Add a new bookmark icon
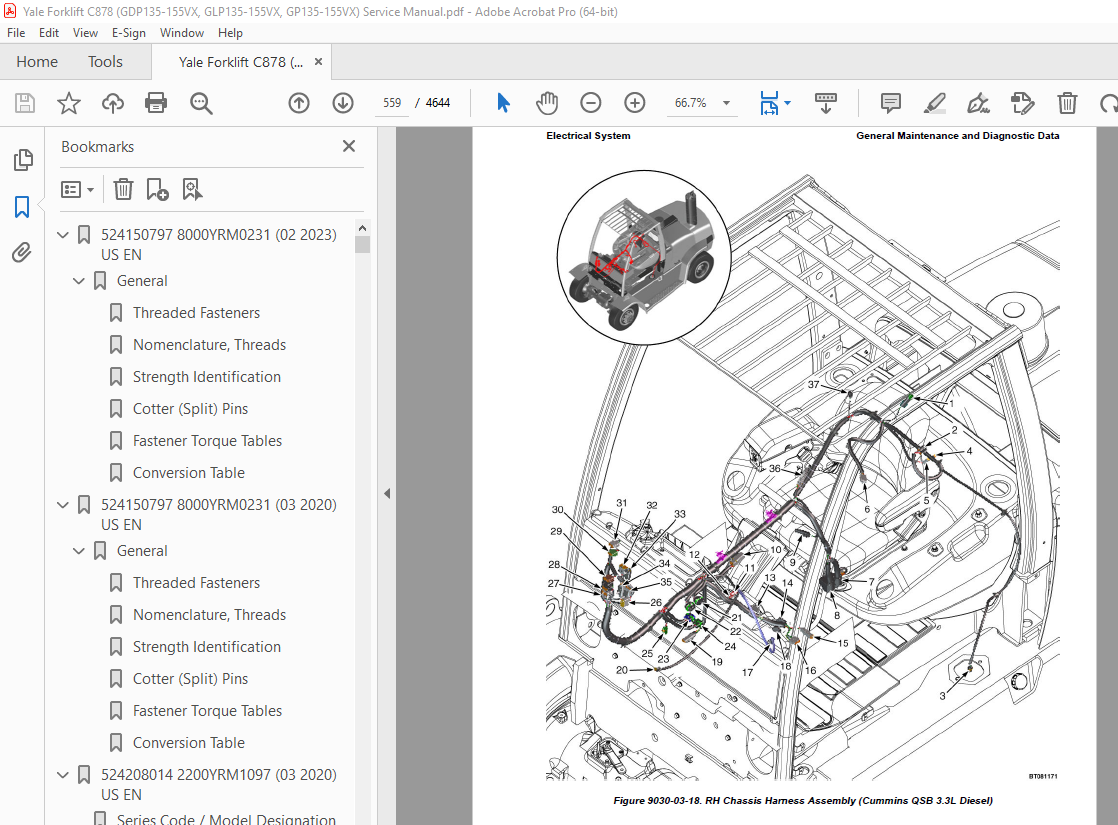Viewport: 1118px width, 825px height. click(x=157, y=190)
